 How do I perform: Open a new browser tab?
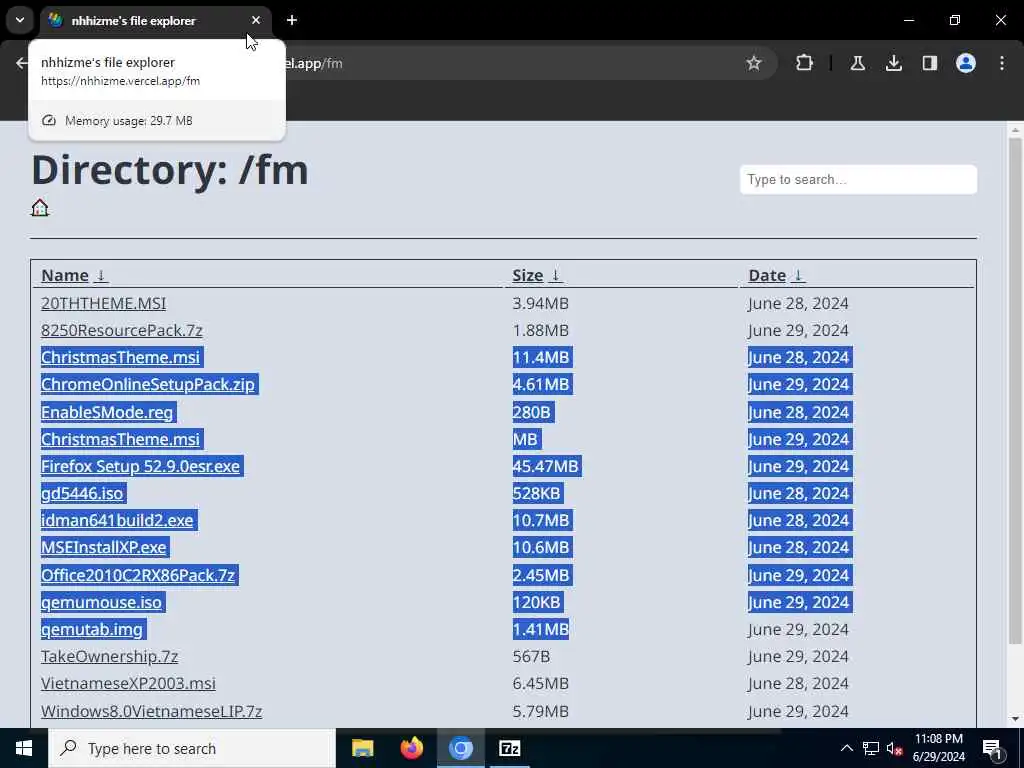(292, 20)
